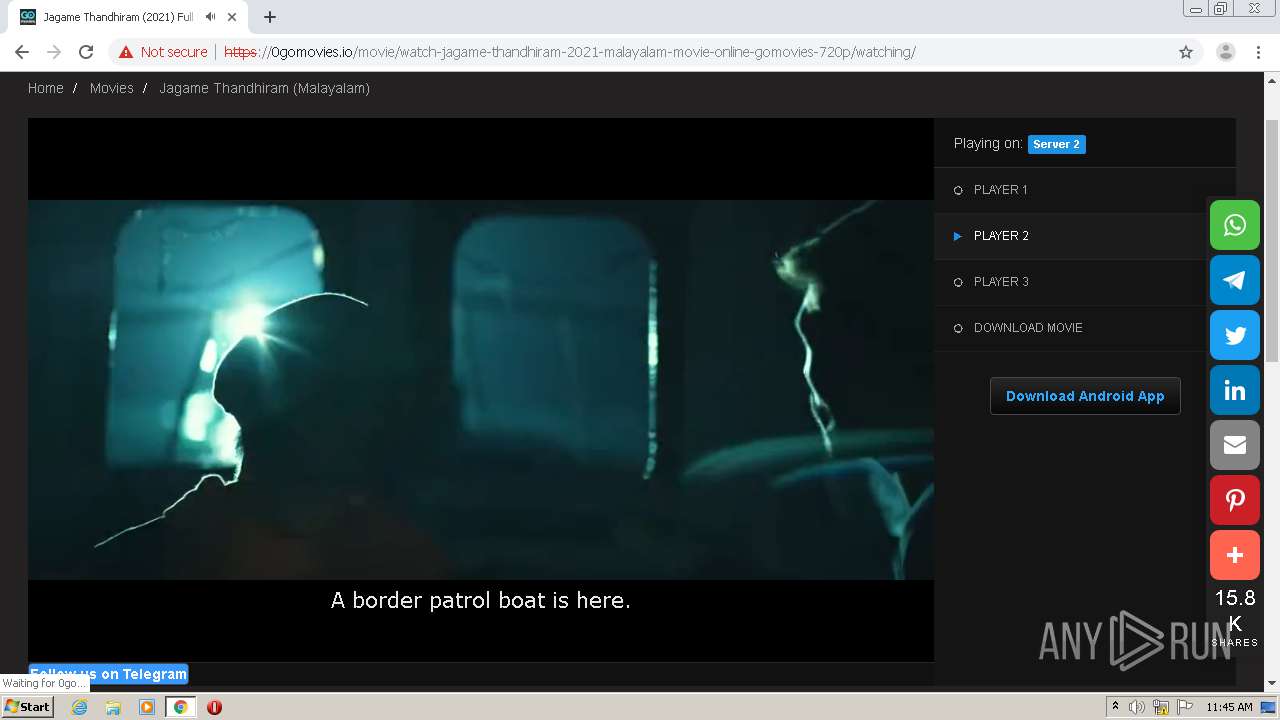Open a new browser tab
This screenshot has width=1280, height=720.
coord(270,17)
